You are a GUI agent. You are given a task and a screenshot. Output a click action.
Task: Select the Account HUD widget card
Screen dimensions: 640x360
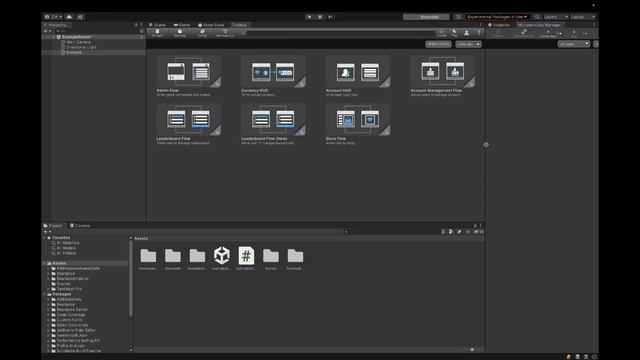click(358, 76)
